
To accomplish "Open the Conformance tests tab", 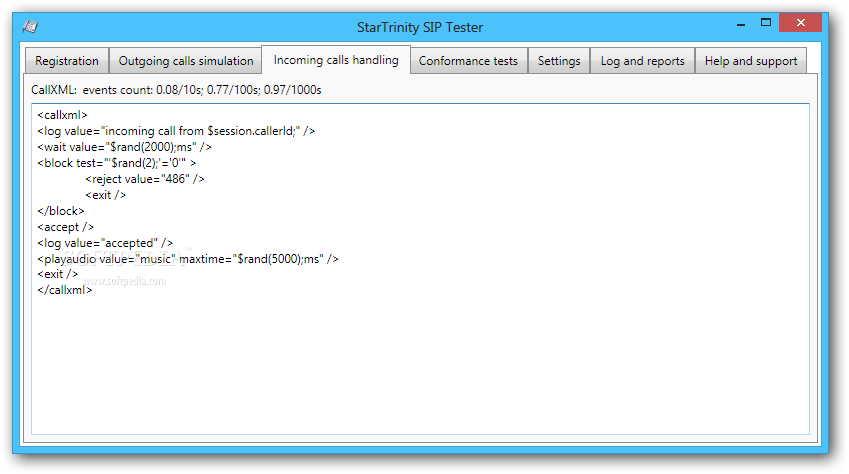I will coord(468,61).
